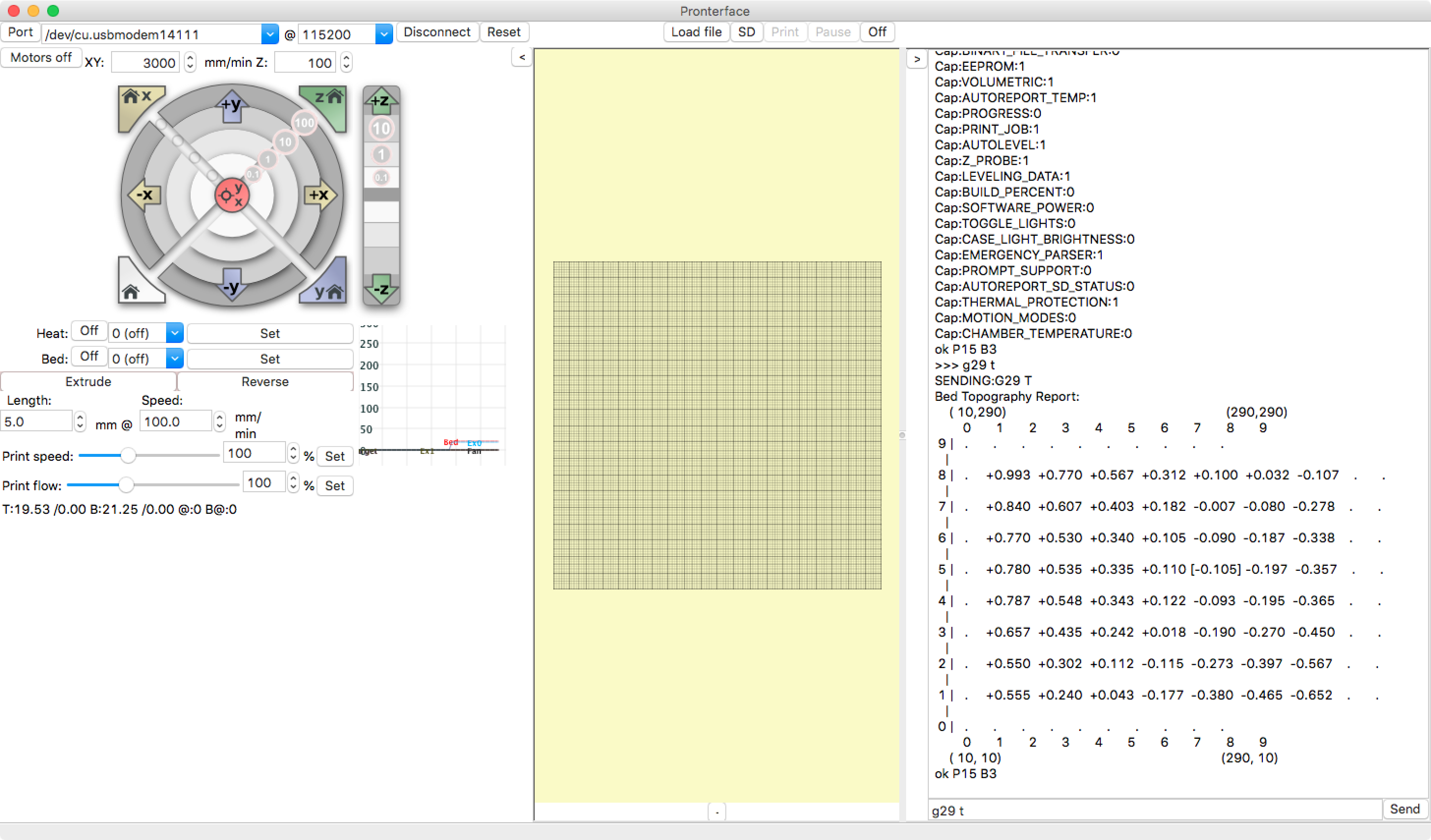Click the SD button in toolbar
The height and width of the screenshot is (840, 1431).
pos(745,32)
